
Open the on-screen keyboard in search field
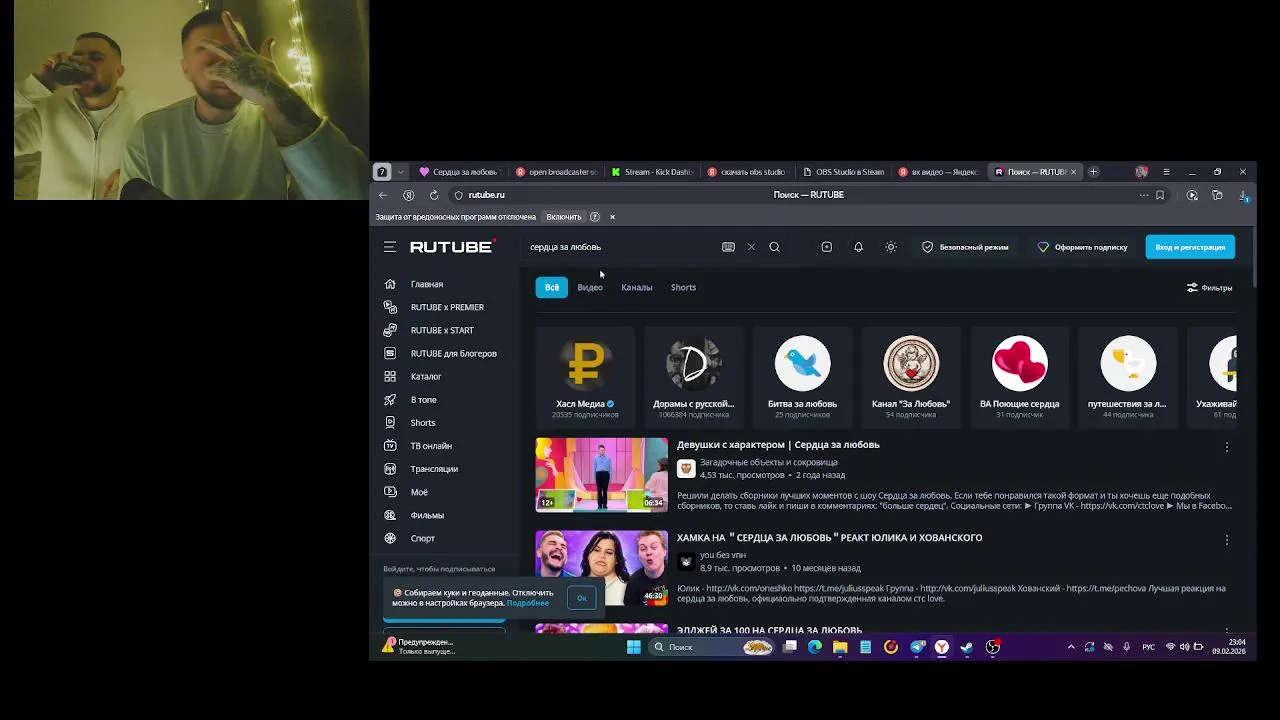pyautogui.click(x=728, y=247)
